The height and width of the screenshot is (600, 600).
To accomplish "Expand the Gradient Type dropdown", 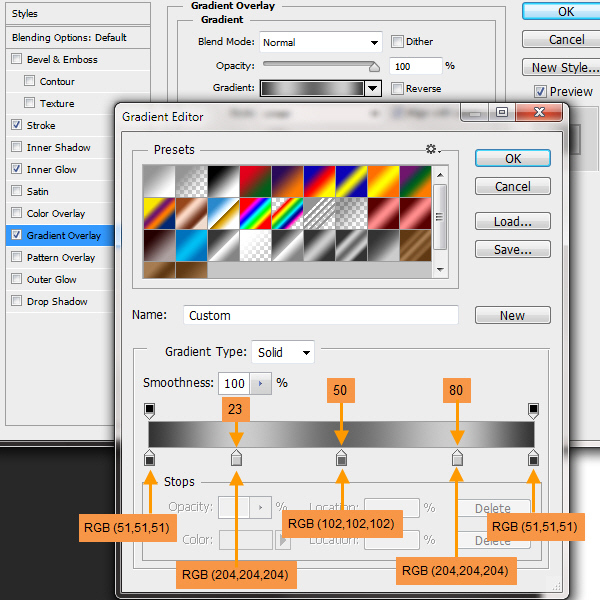I will pos(283,352).
